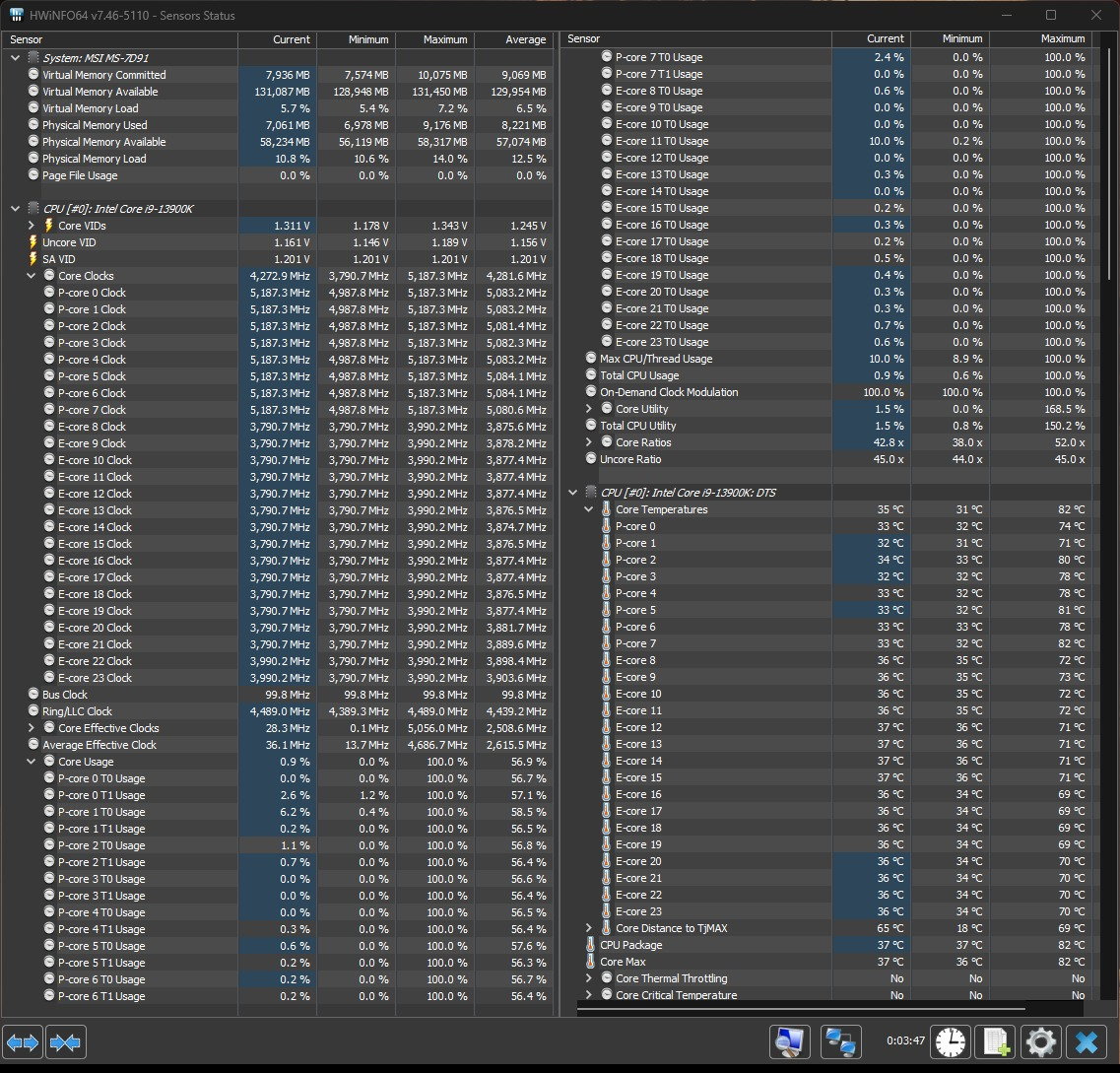Select the Average Effective Clock row
Image resolution: width=1120 pixels, height=1073 pixels.
[277, 744]
